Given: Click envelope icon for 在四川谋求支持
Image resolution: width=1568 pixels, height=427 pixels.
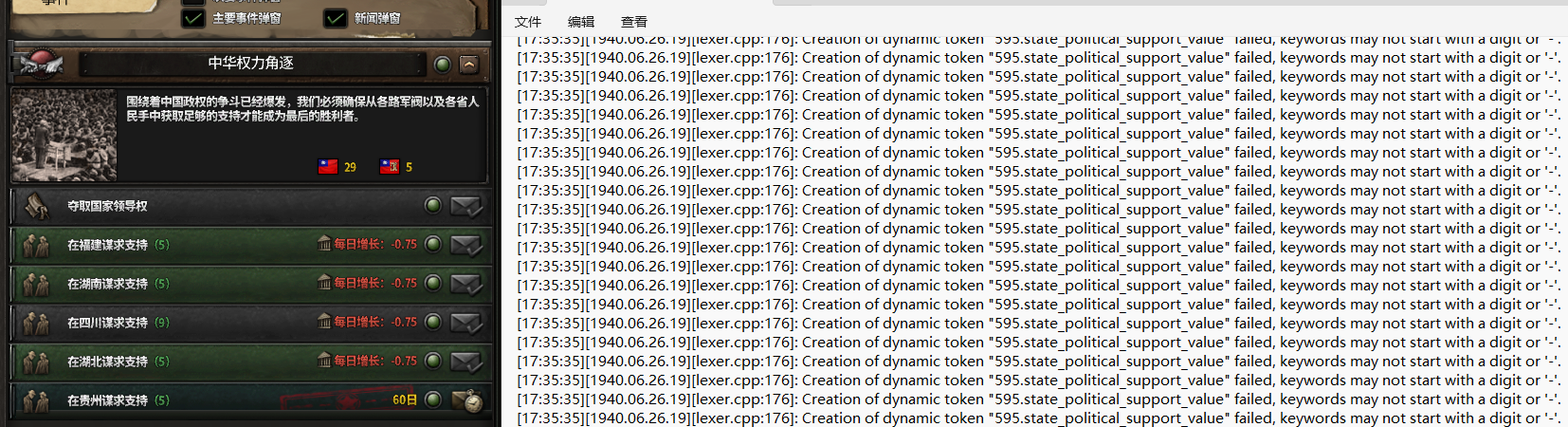Looking at the screenshot, I should pos(466,323).
